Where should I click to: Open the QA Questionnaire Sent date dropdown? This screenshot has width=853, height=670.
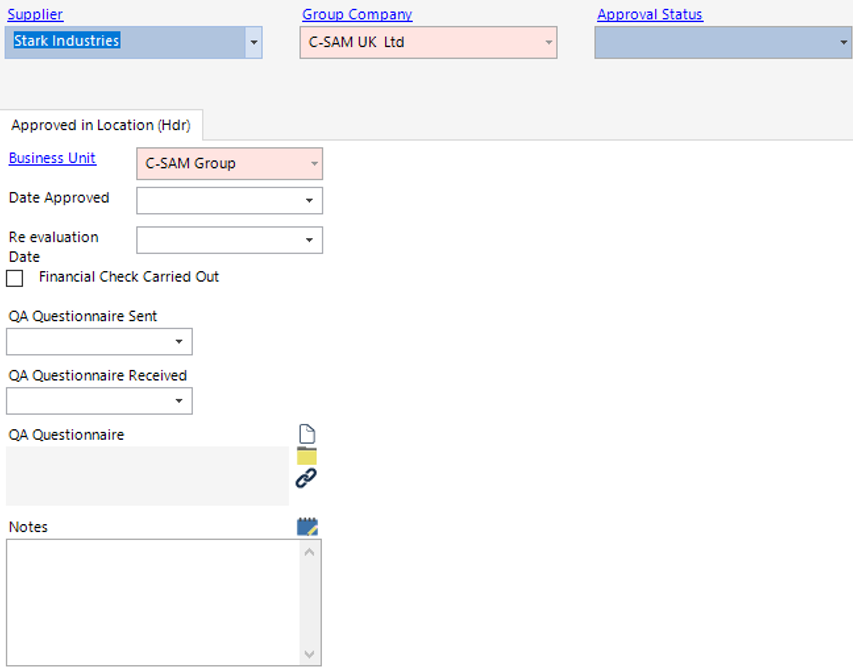coord(179,342)
